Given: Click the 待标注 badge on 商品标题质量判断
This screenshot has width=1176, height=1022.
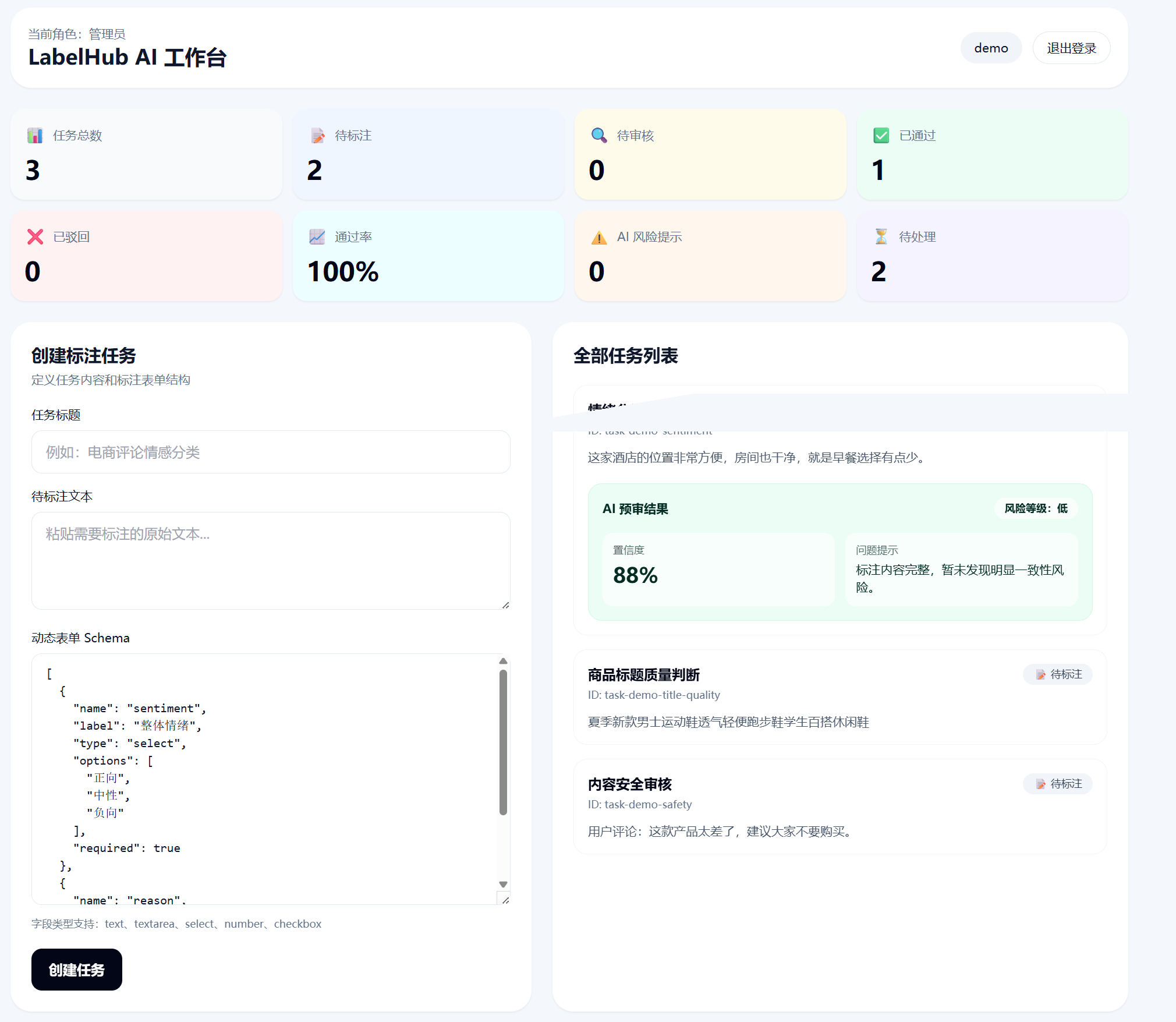Looking at the screenshot, I should pos(1058,674).
